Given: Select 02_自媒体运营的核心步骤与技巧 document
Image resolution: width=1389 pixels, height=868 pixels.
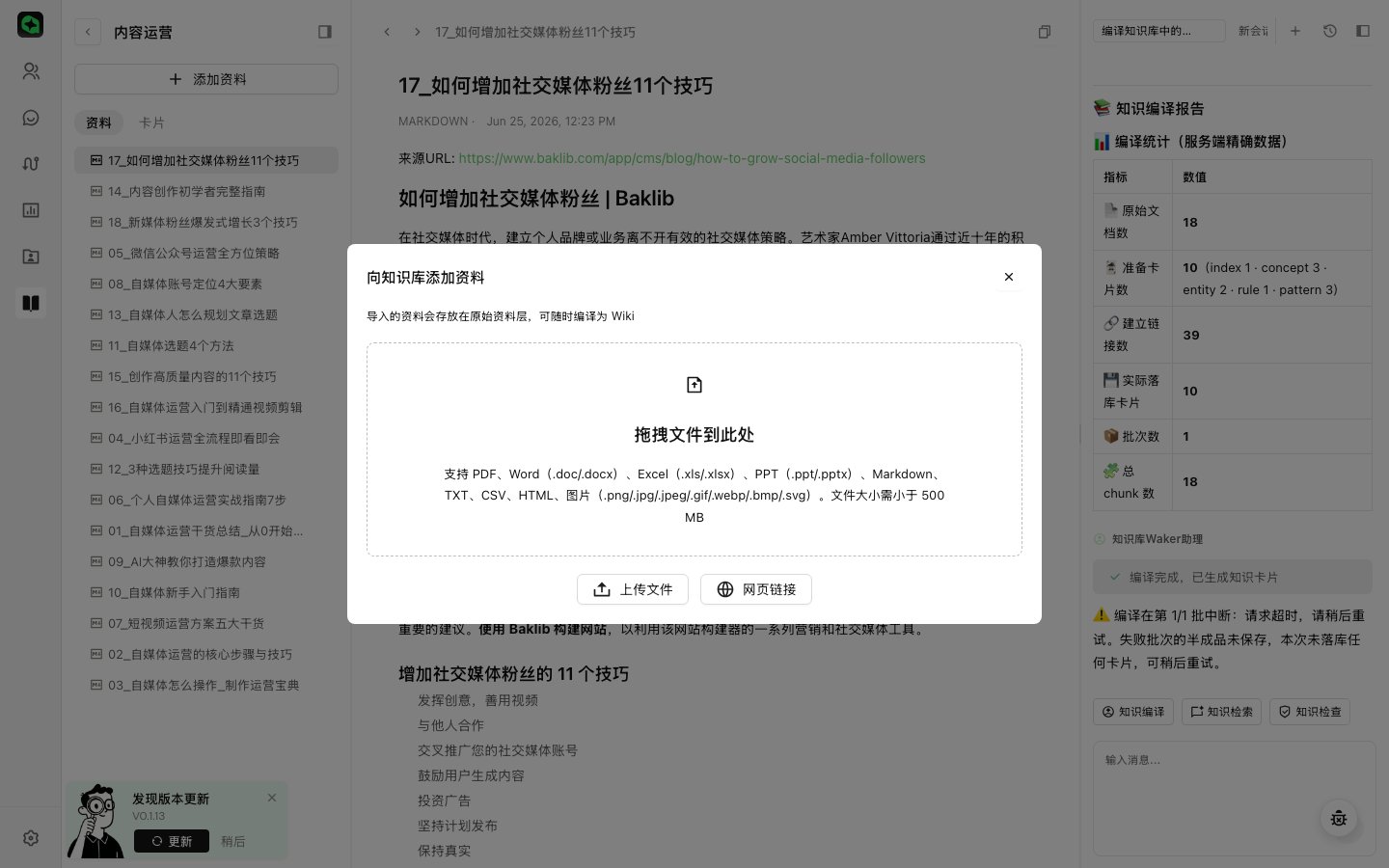Looking at the screenshot, I should coord(206,654).
